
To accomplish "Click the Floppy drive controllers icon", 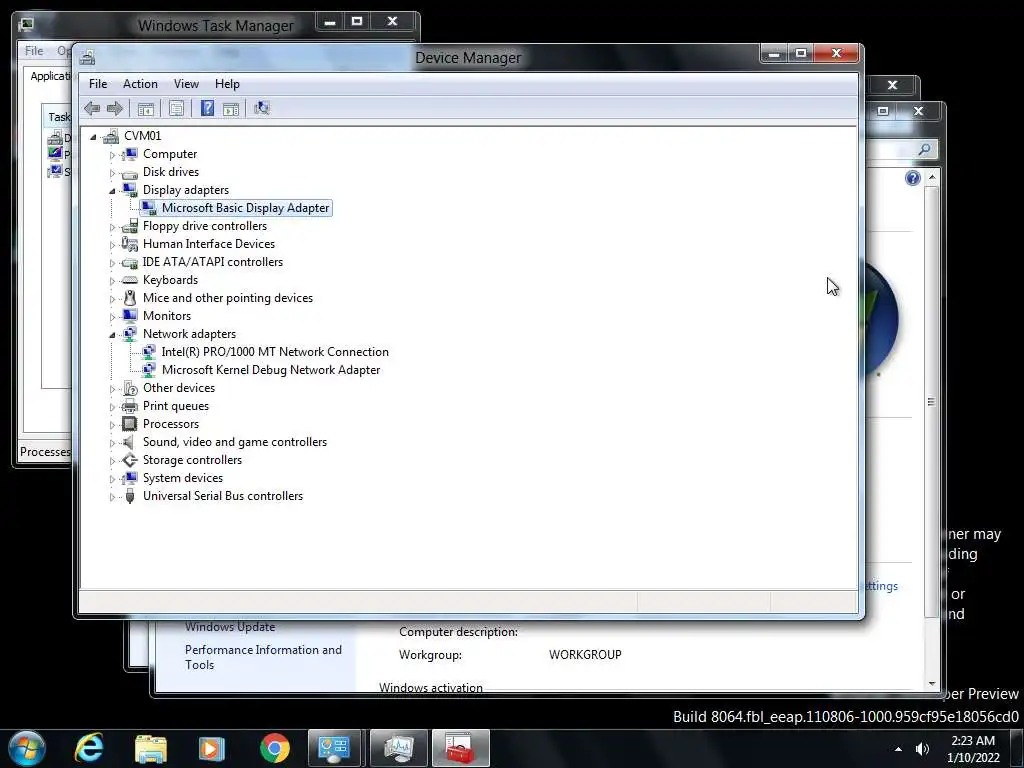I will pyautogui.click(x=130, y=226).
